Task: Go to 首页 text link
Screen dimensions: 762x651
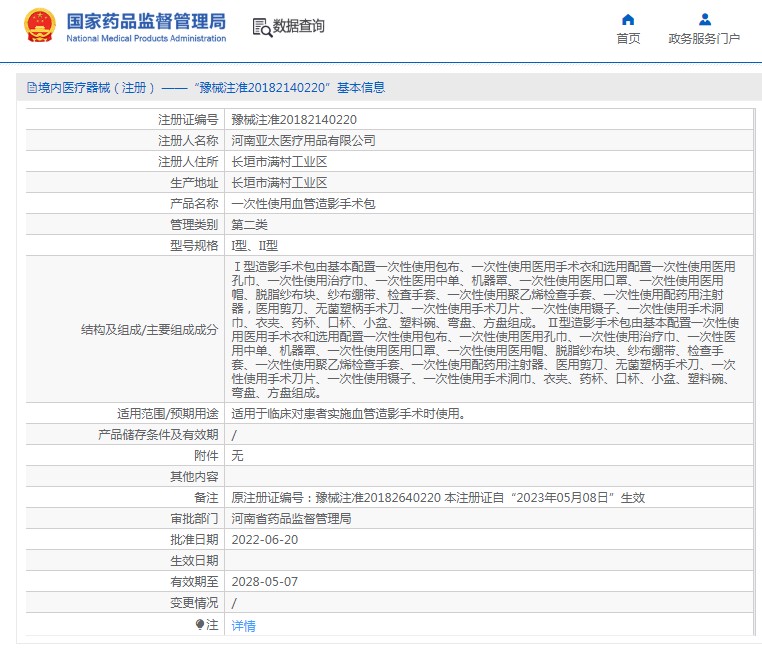Action: click(x=628, y=38)
